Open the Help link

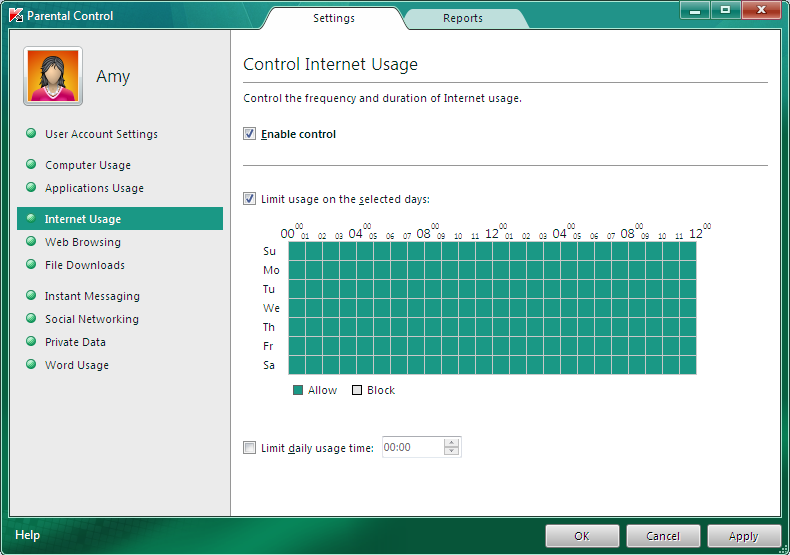coord(27,535)
